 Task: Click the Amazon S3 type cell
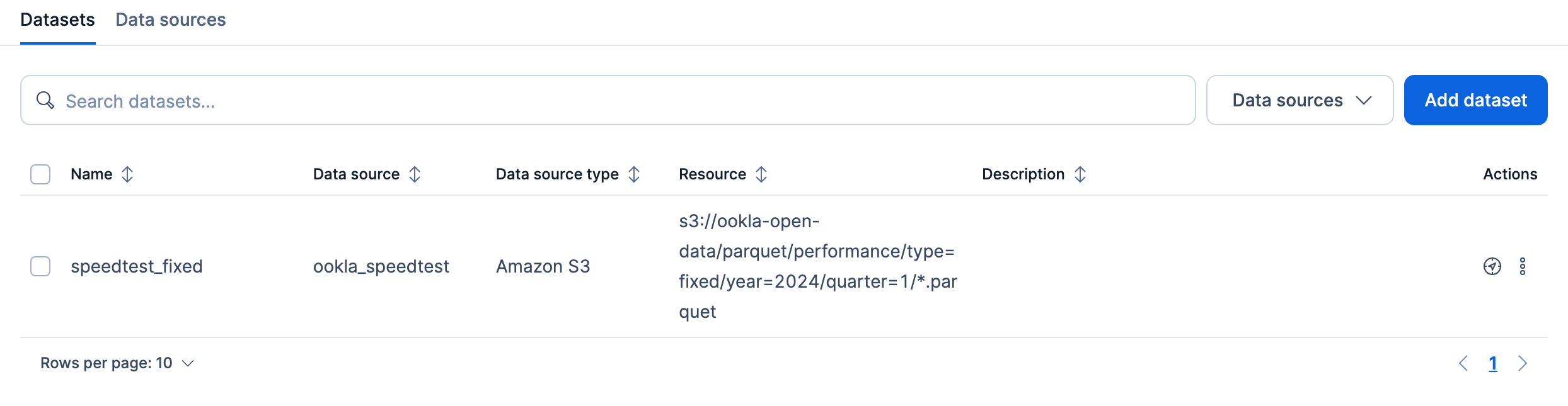543,266
